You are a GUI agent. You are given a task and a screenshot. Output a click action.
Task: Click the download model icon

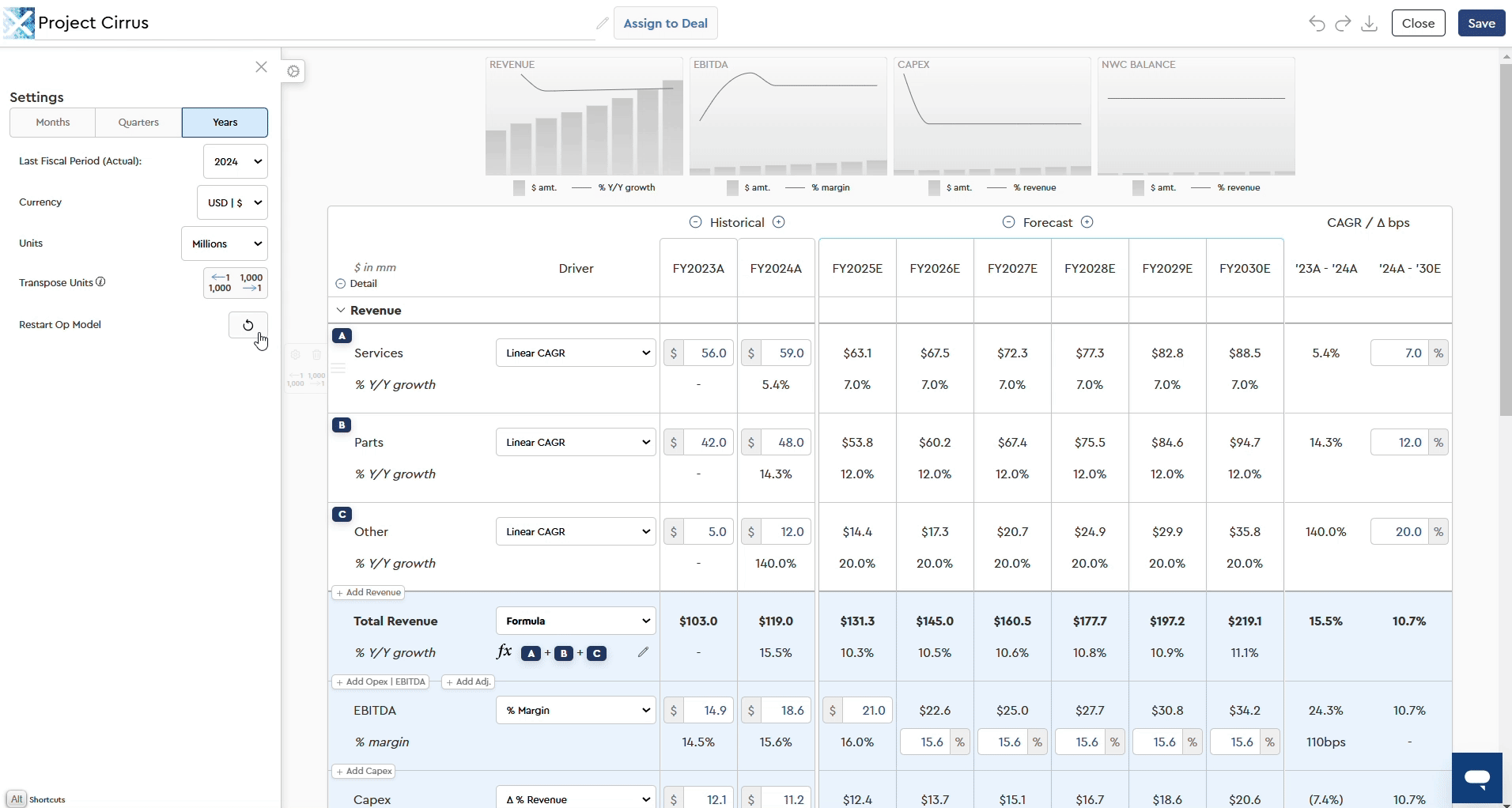point(1369,24)
